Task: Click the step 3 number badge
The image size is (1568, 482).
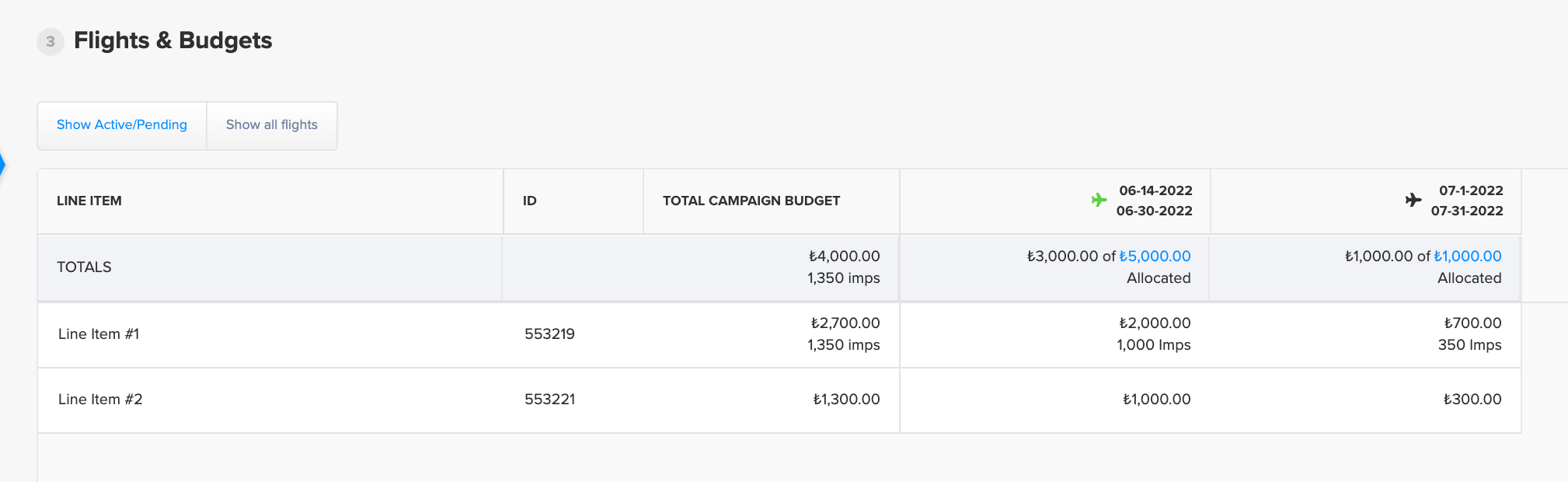Action: 51,41
